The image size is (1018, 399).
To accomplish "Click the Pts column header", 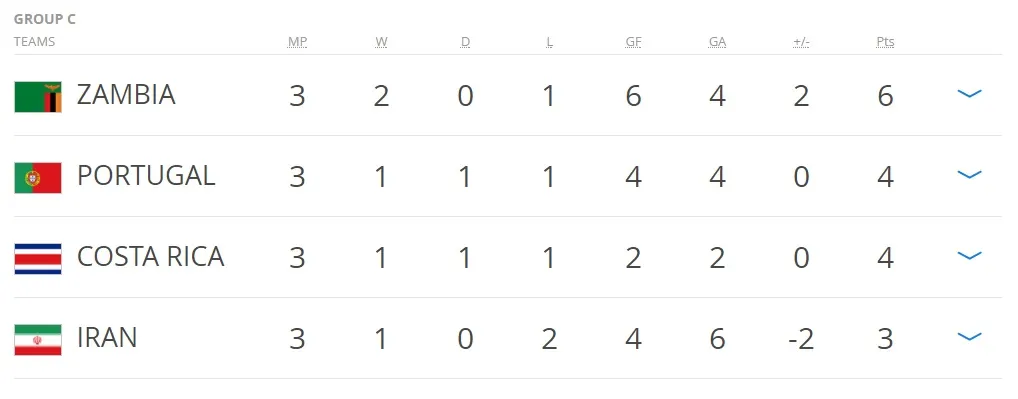I will coord(886,42).
